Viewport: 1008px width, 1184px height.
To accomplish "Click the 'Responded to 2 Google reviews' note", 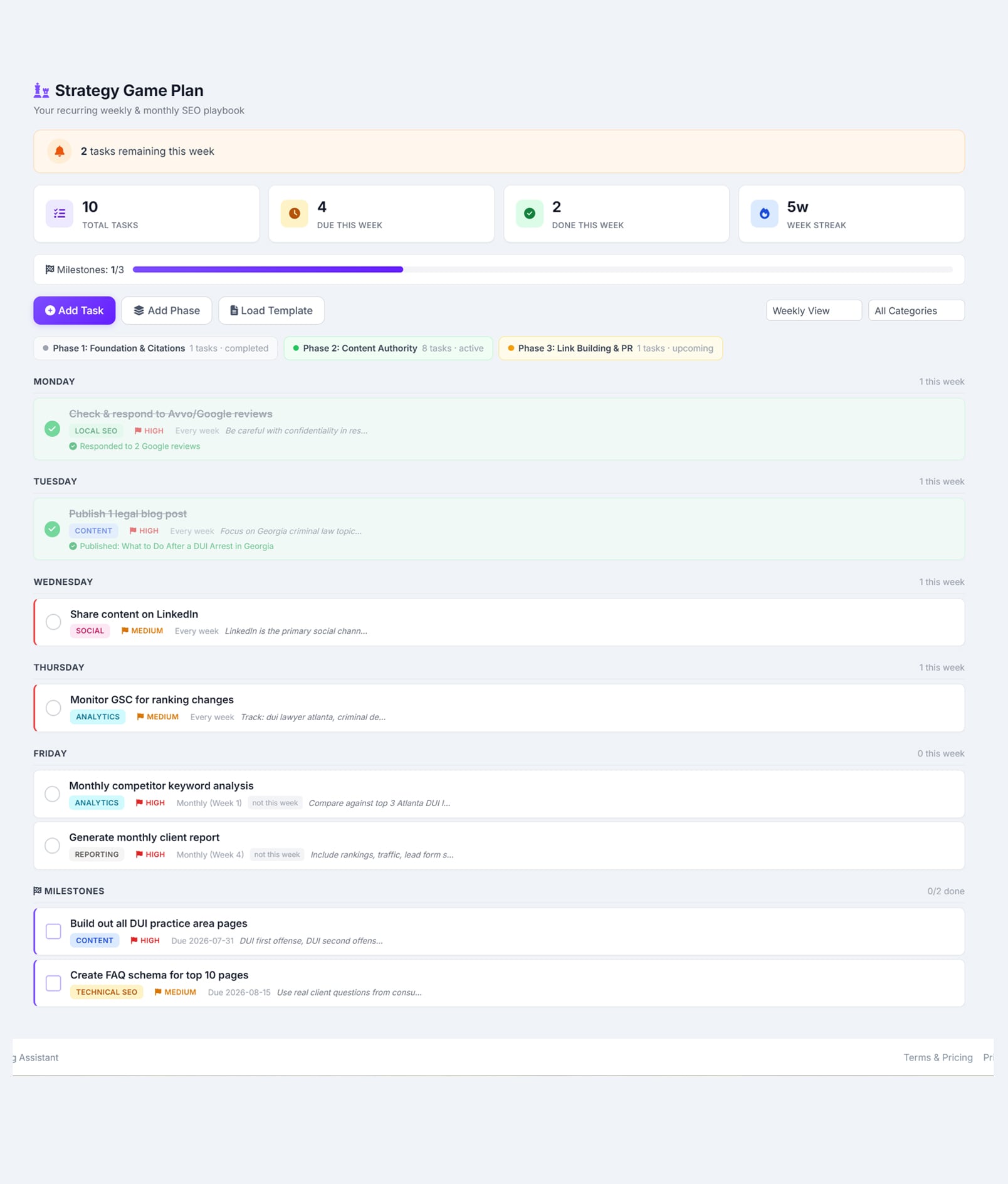I will (x=140, y=446).
